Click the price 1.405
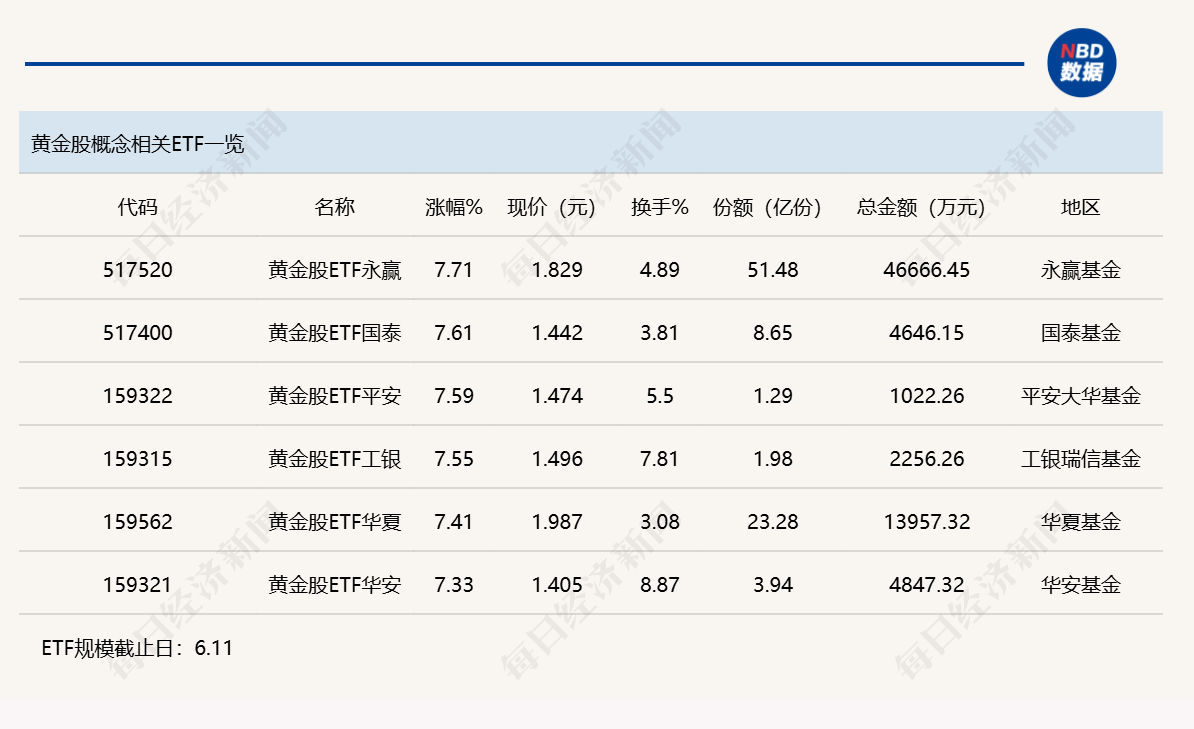The width and height of the screenshot is (1194, 729). click(x=557, y=585)
